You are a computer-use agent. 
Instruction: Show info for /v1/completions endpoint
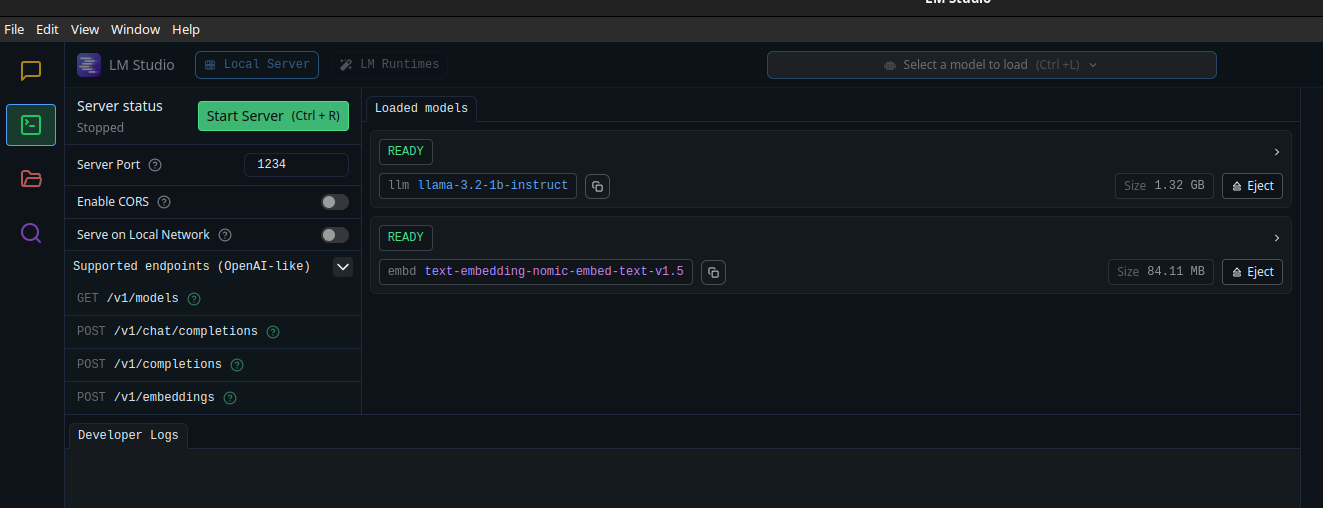point(237,364)
